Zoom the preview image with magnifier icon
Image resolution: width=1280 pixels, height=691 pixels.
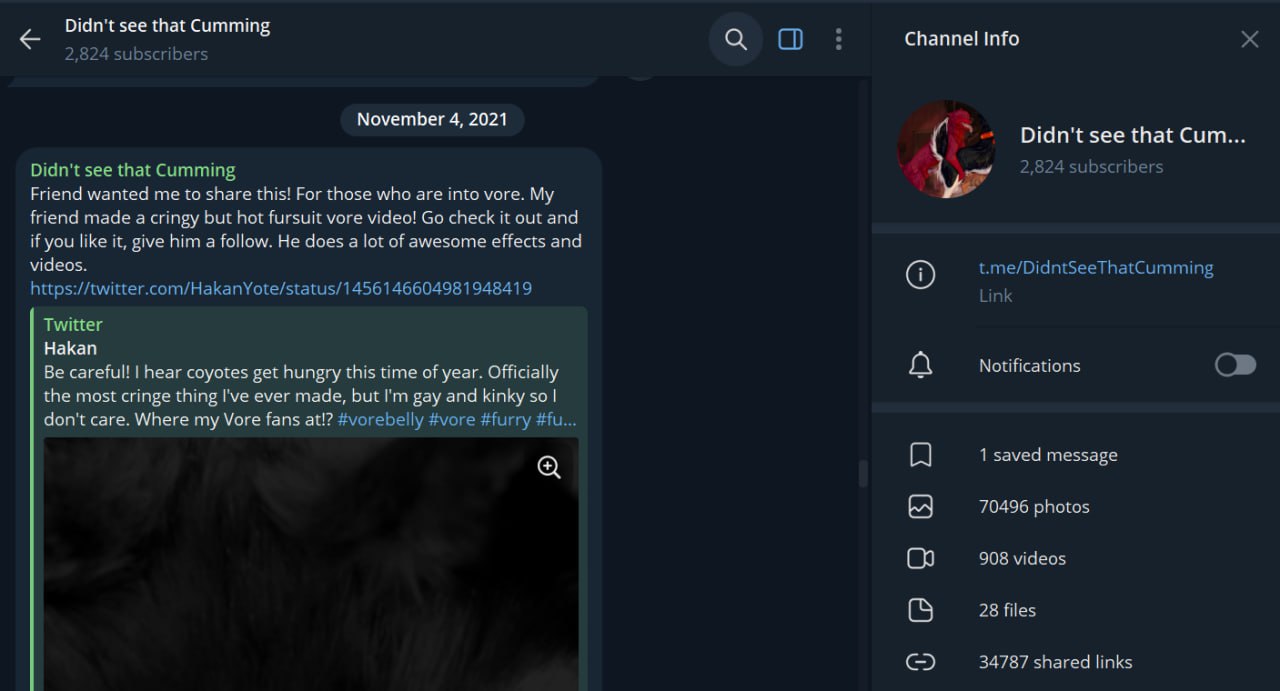(549, 467)
